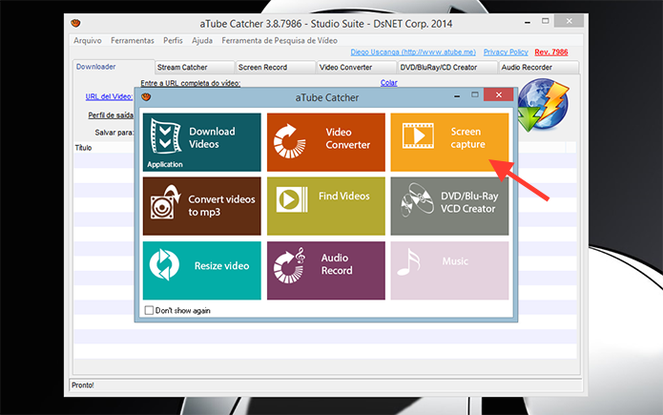Open the Diego Uscanga website link

(413, 52)
